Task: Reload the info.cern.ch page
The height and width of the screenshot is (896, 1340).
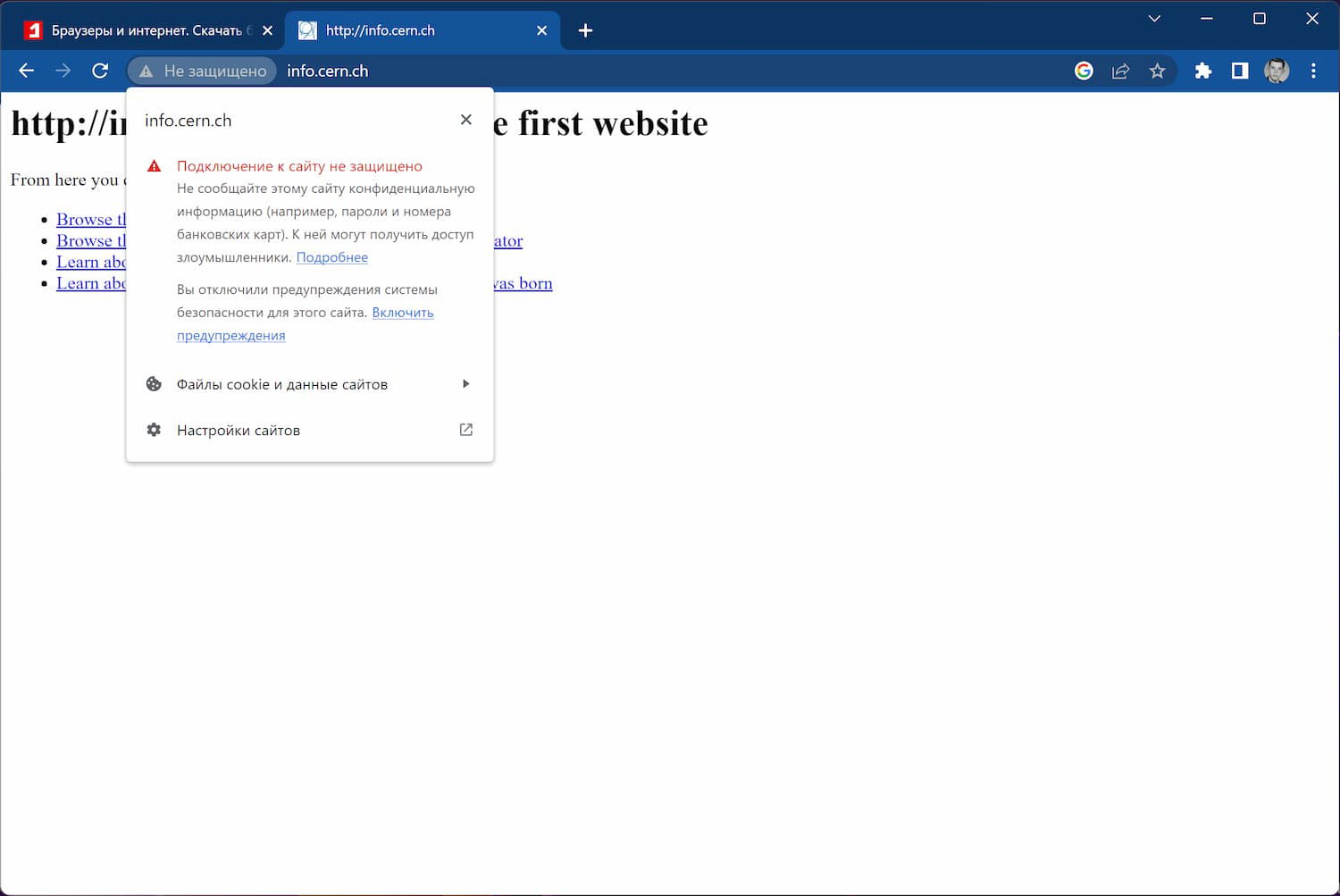Action: (x=100, y=71)
